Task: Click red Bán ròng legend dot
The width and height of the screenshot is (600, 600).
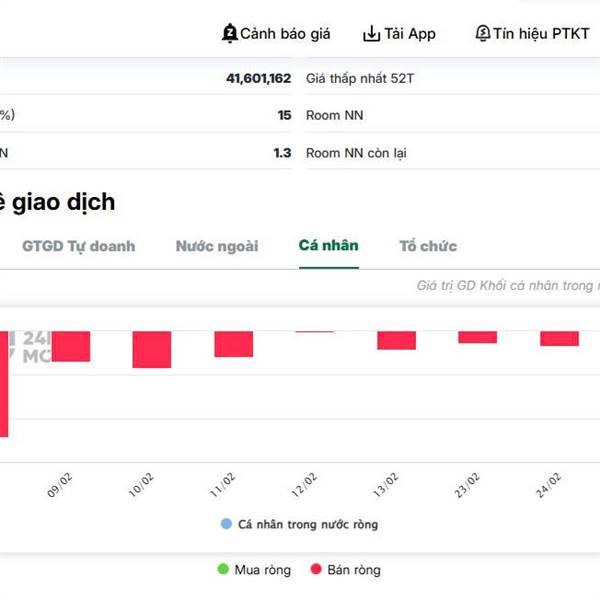Action: click(316, 570)
